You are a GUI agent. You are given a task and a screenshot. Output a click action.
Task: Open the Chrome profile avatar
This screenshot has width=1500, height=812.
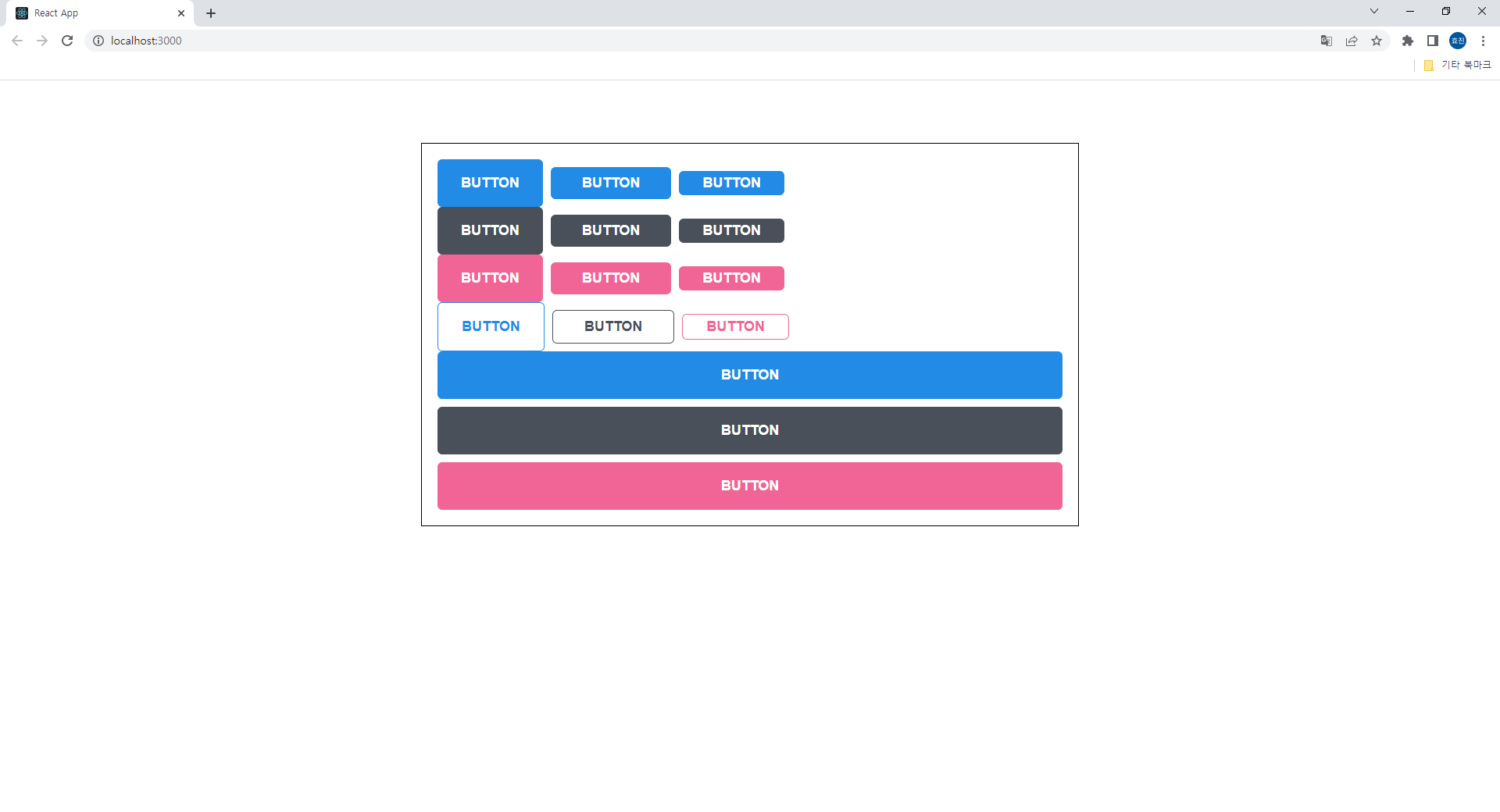(x=1458, y=41)
